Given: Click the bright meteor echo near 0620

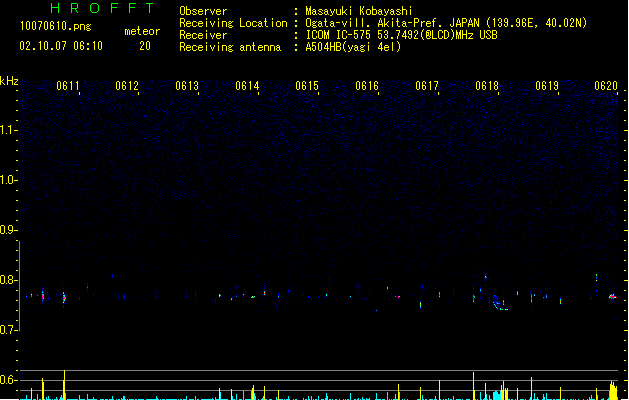Looking at the screenshot, I should (x=612, y=297).
